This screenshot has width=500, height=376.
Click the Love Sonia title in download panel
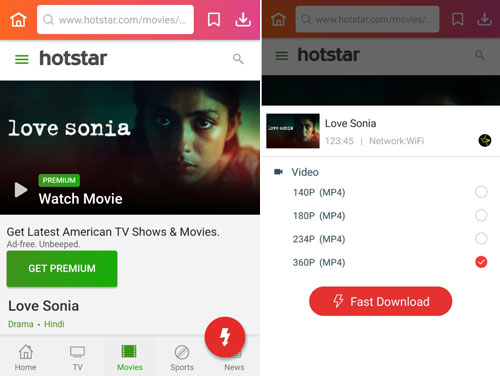[x=351, y=123]
